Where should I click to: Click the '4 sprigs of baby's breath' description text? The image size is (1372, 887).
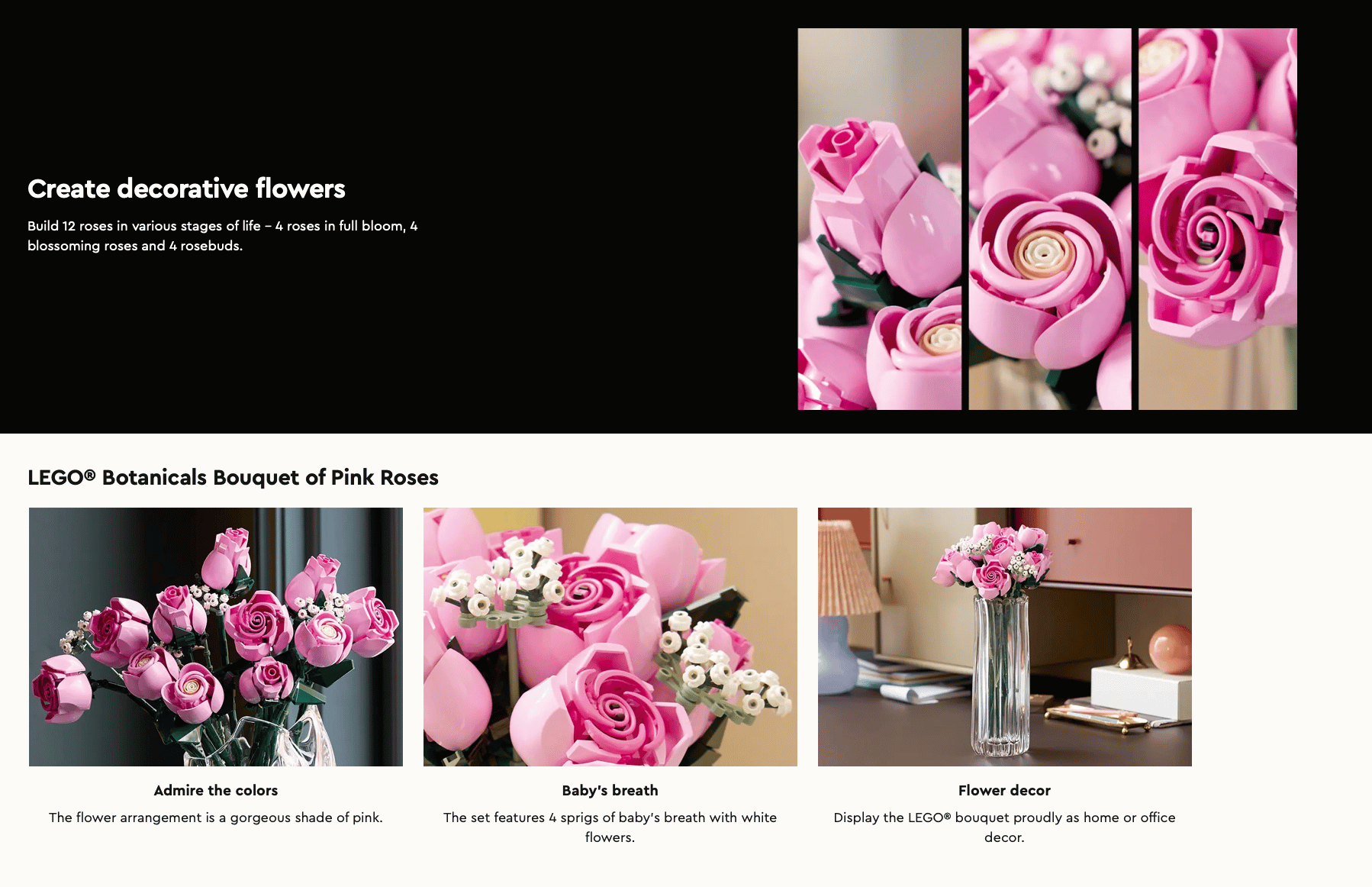point(610,827)
